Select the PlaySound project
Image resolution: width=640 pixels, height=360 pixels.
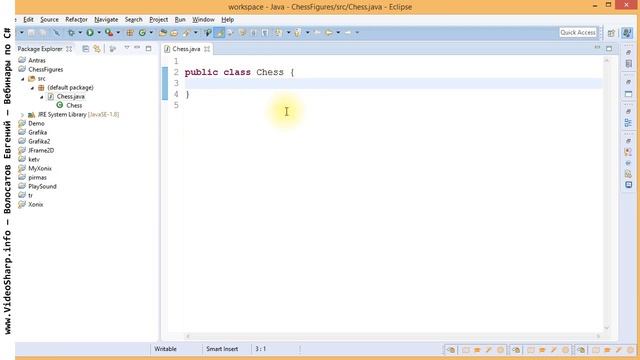click(42, 186)
